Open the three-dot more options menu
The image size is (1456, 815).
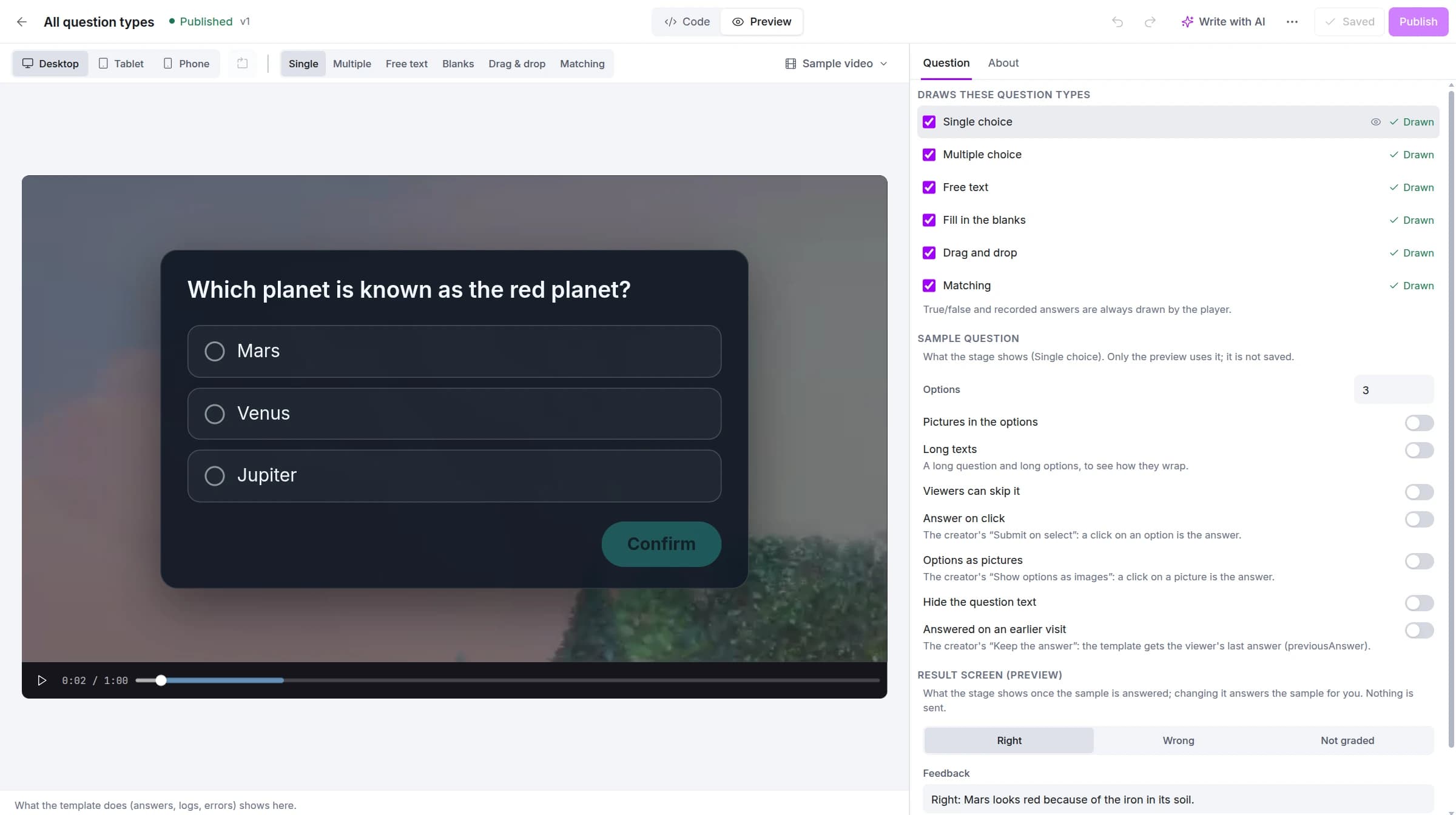(1292, 22)
